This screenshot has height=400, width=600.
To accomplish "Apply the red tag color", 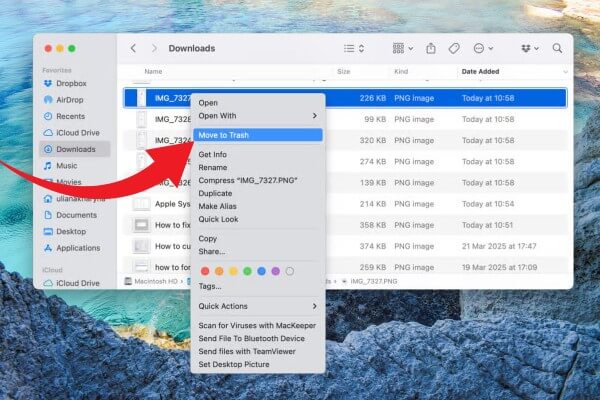I will point(205,271).
